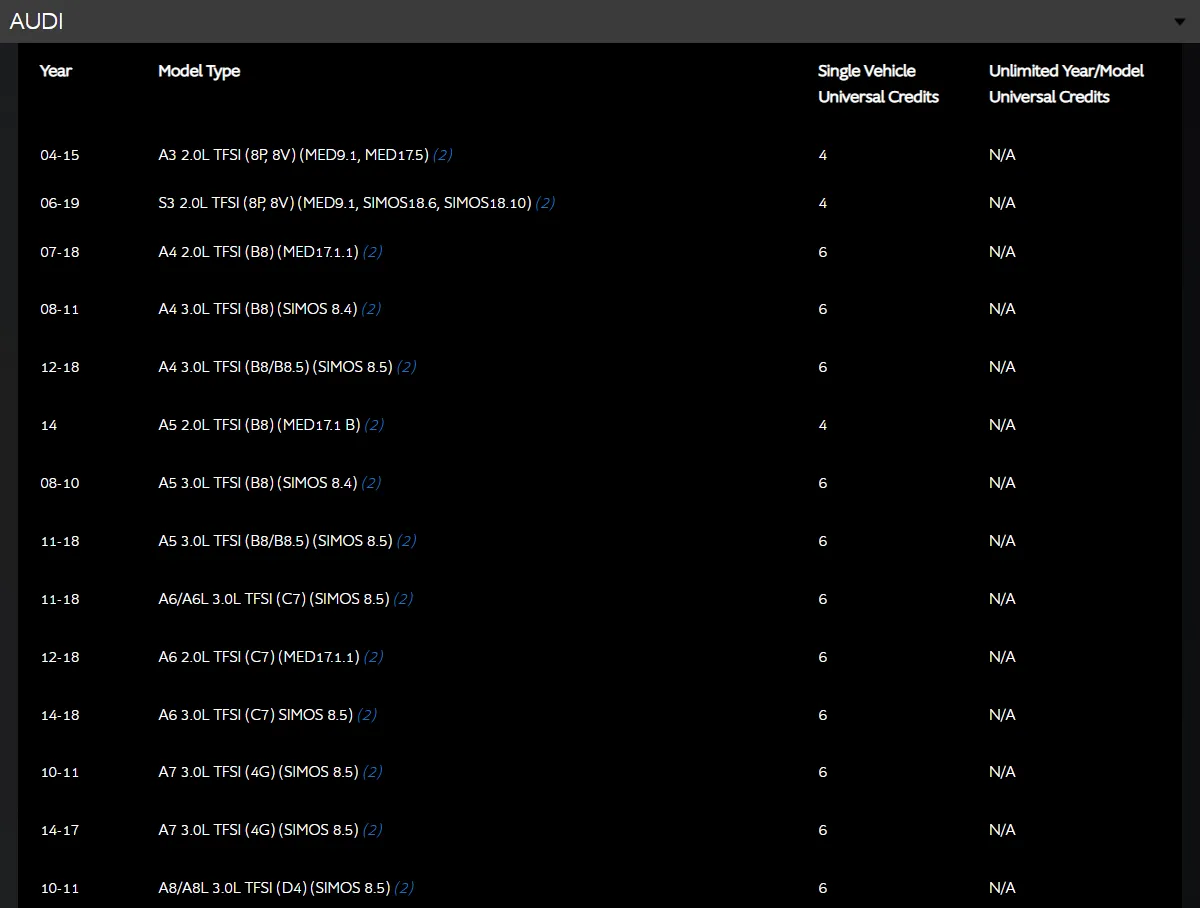1200x908 pixels.
Task: Click credits value 4 in S3 row
Action: click(x=823, y=203)
